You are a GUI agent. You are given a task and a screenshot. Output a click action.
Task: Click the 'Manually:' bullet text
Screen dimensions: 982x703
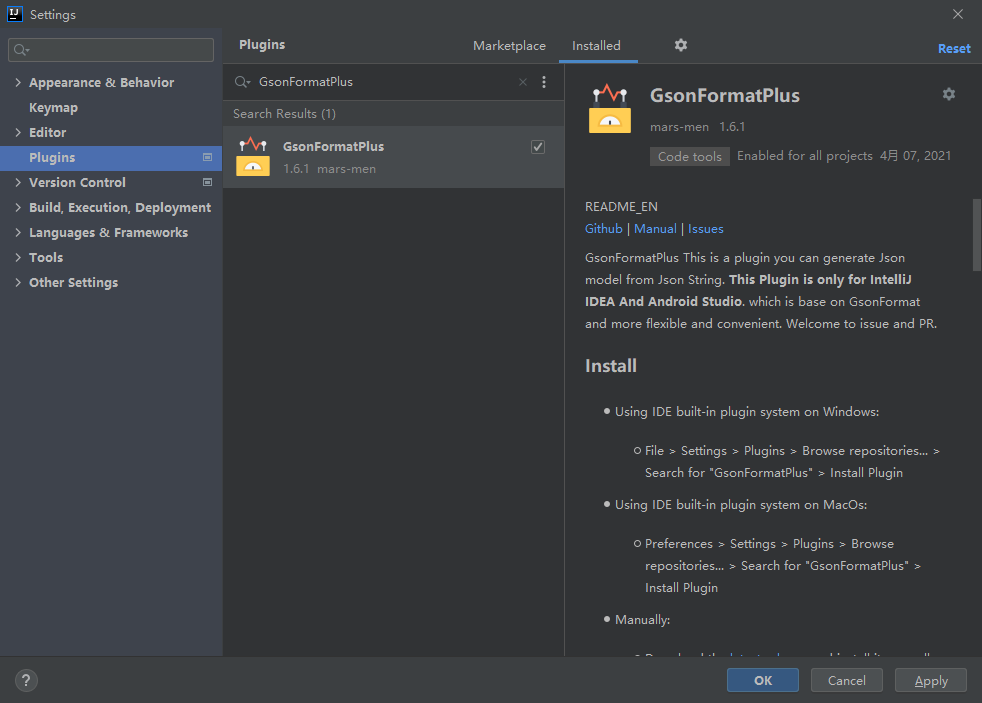pos(643,620)
